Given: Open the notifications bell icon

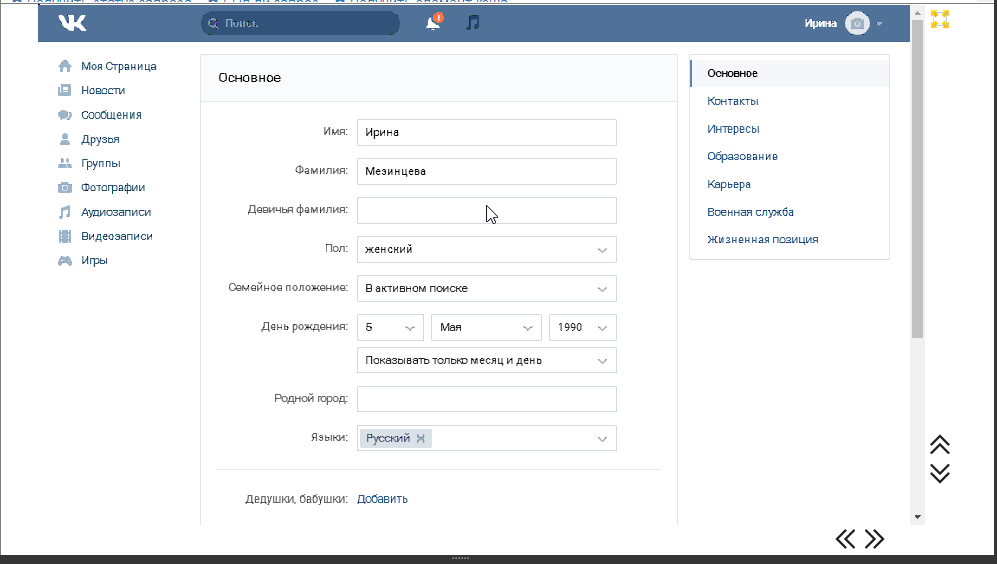Looking at the screenshot, I should pos(433,23).
